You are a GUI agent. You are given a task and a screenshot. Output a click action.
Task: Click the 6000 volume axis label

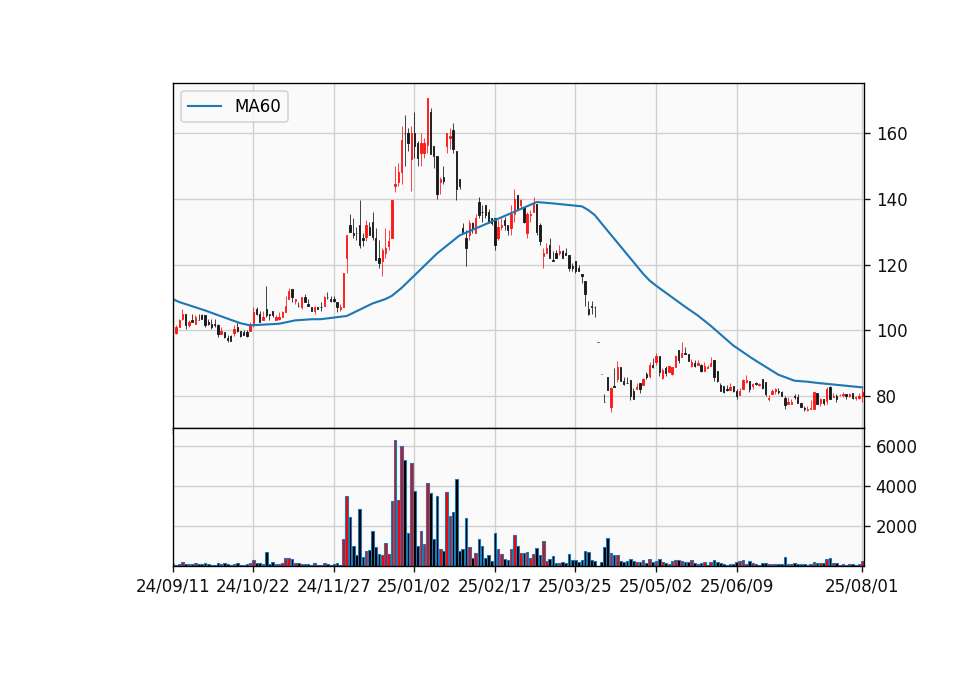[896, 447]
